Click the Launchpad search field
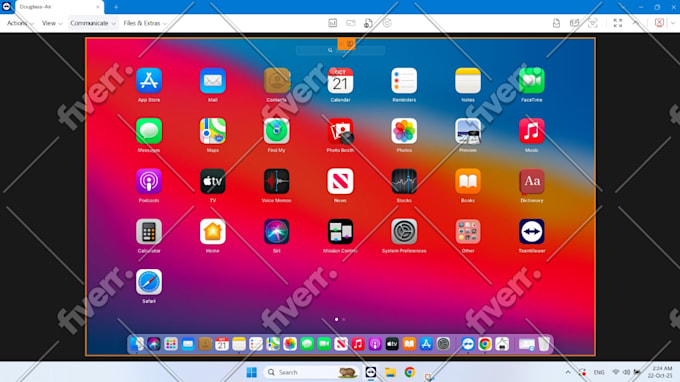The width and height of the screenshot is (680, 382). pos(340,51)
